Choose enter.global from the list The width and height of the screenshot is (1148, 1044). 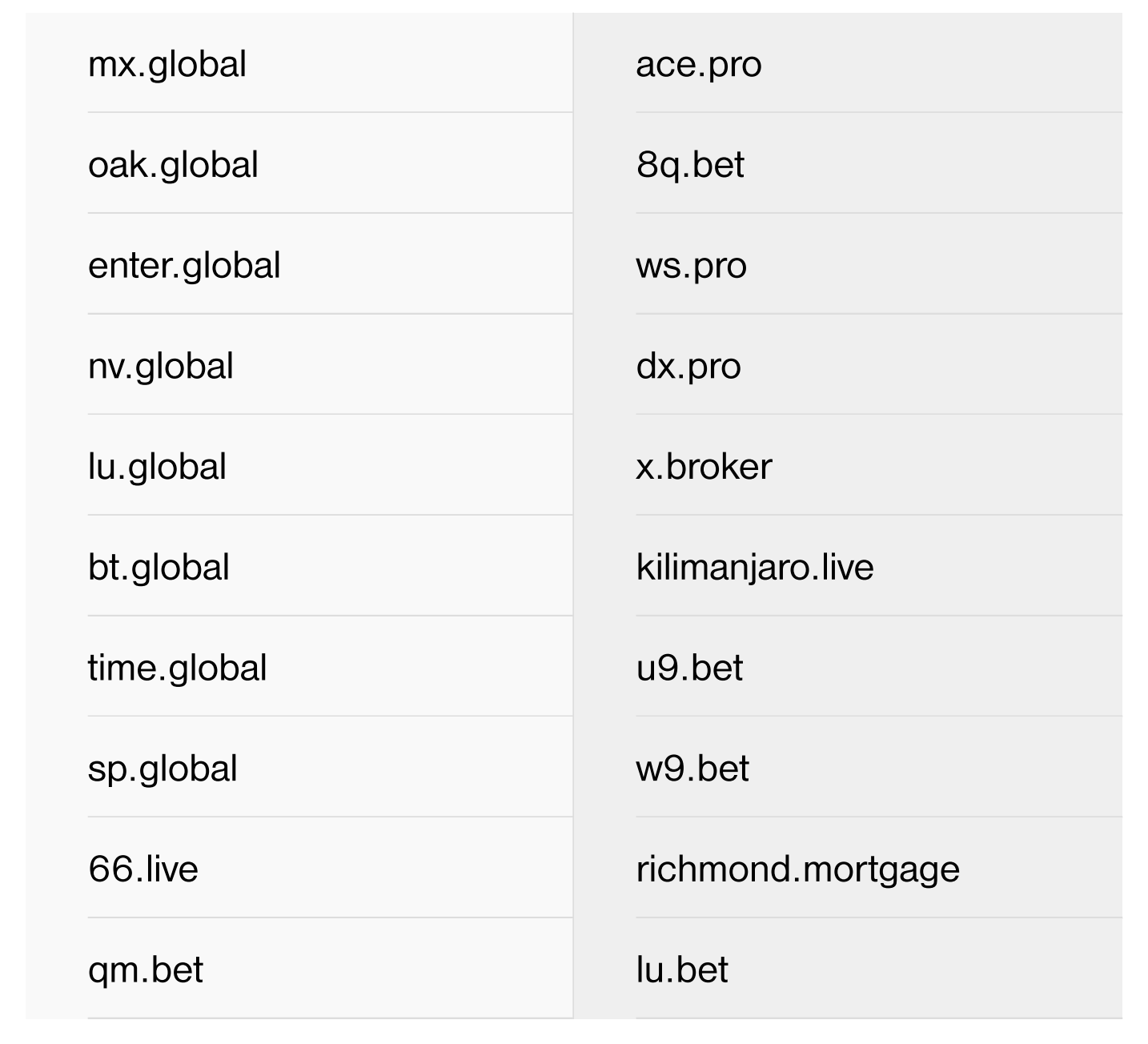tap(184, 266)
